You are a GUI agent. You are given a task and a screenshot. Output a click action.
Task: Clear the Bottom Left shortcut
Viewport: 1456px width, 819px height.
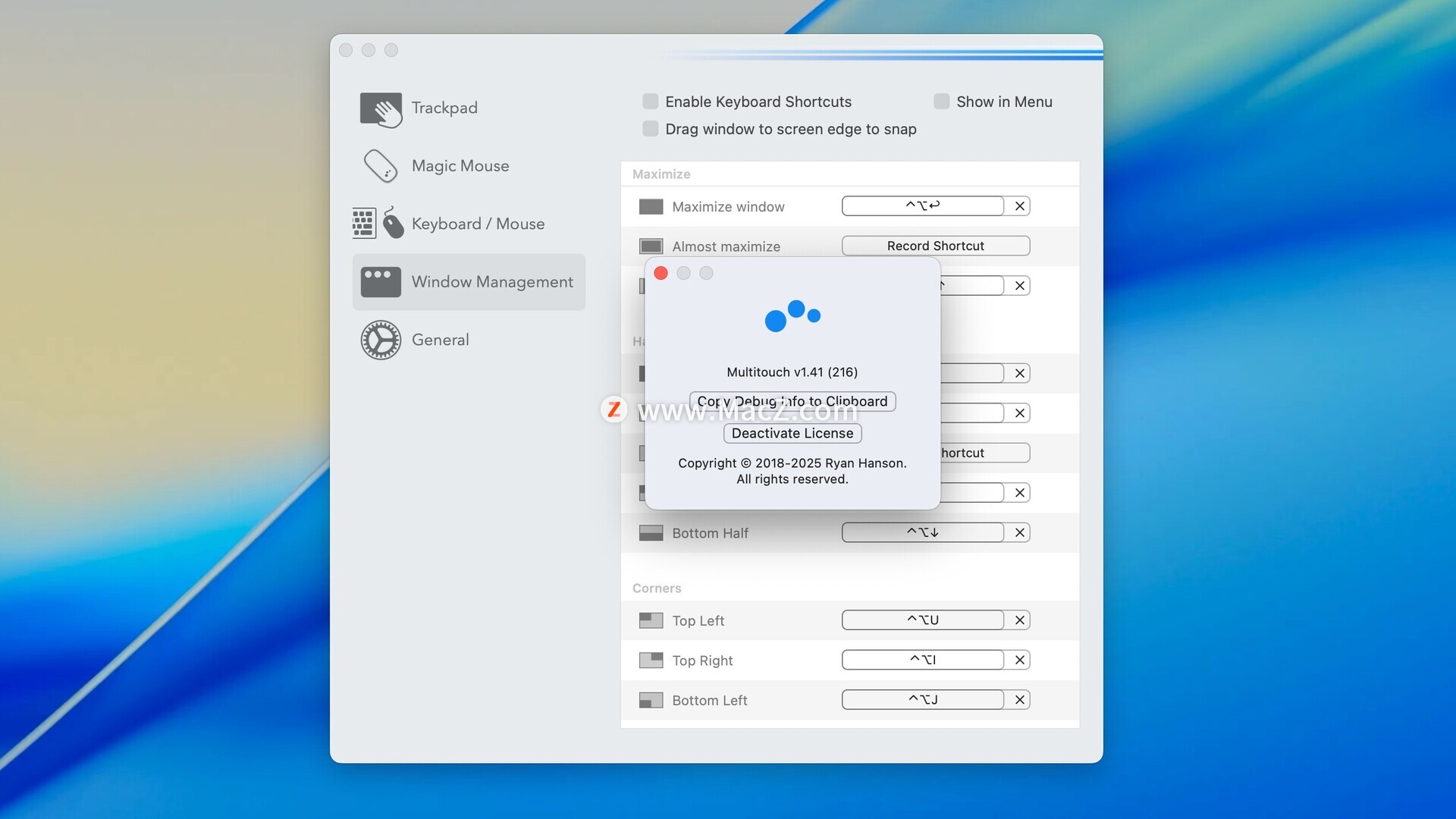point(1020,700)
